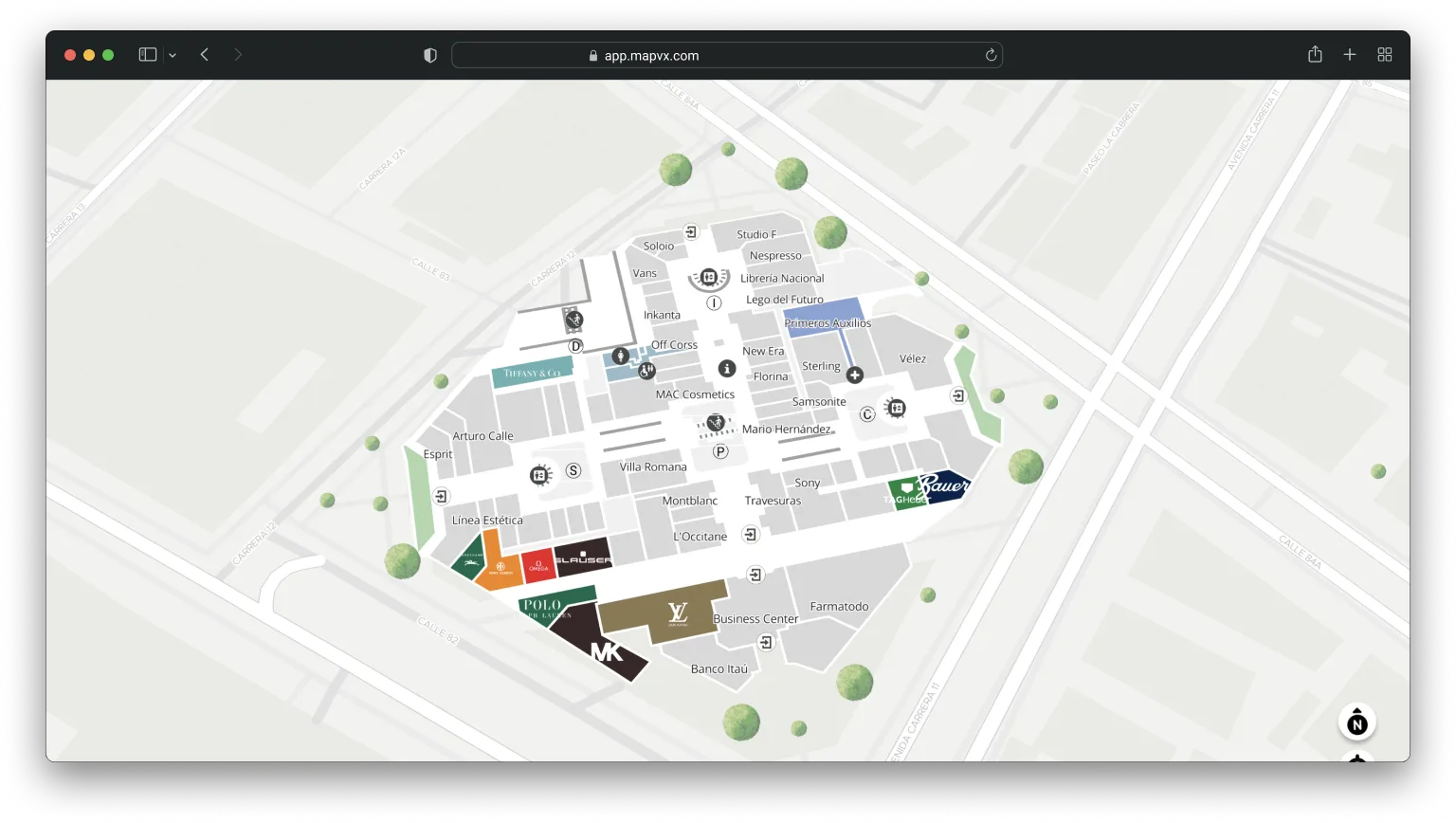The width and height of the screenshot is (1456, 823).
Task: Expand the sidebar options chevron
Action: click(173, 55)
